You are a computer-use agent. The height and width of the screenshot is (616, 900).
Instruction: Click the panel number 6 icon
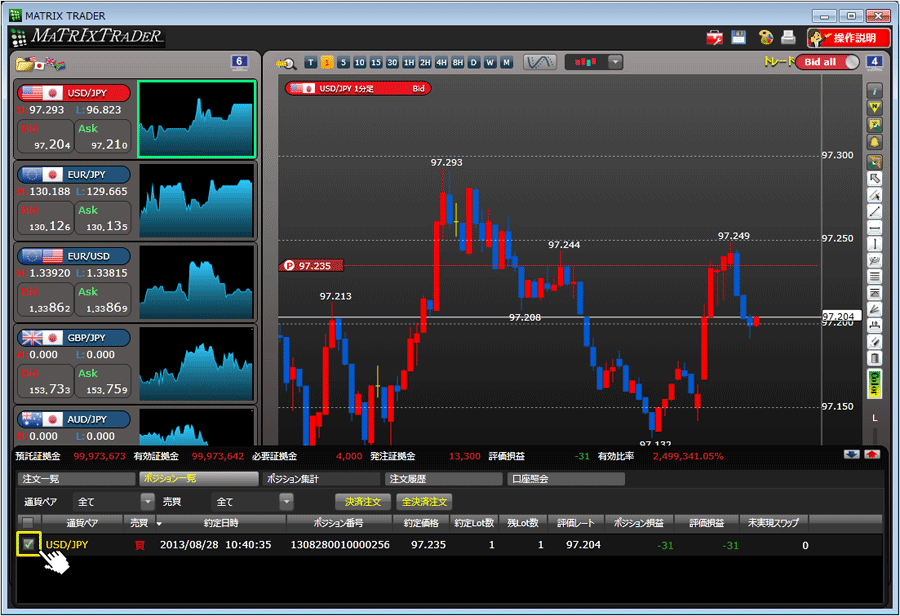click(239, 62)
